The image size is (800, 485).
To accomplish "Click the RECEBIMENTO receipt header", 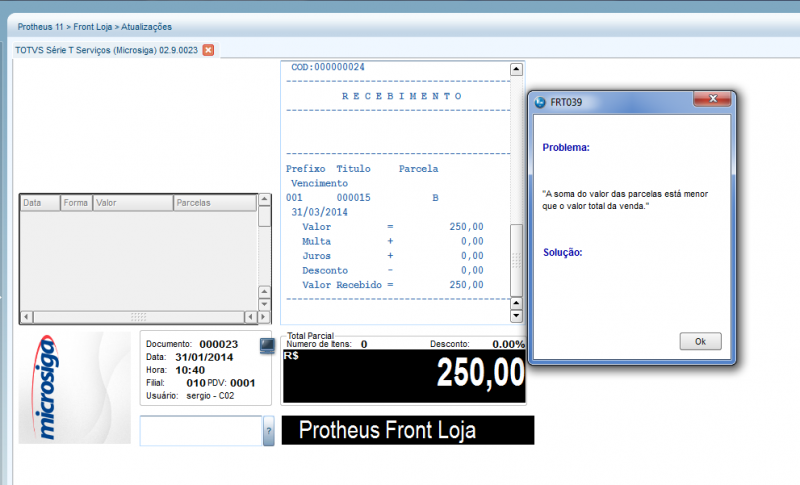I will (402, 96).
